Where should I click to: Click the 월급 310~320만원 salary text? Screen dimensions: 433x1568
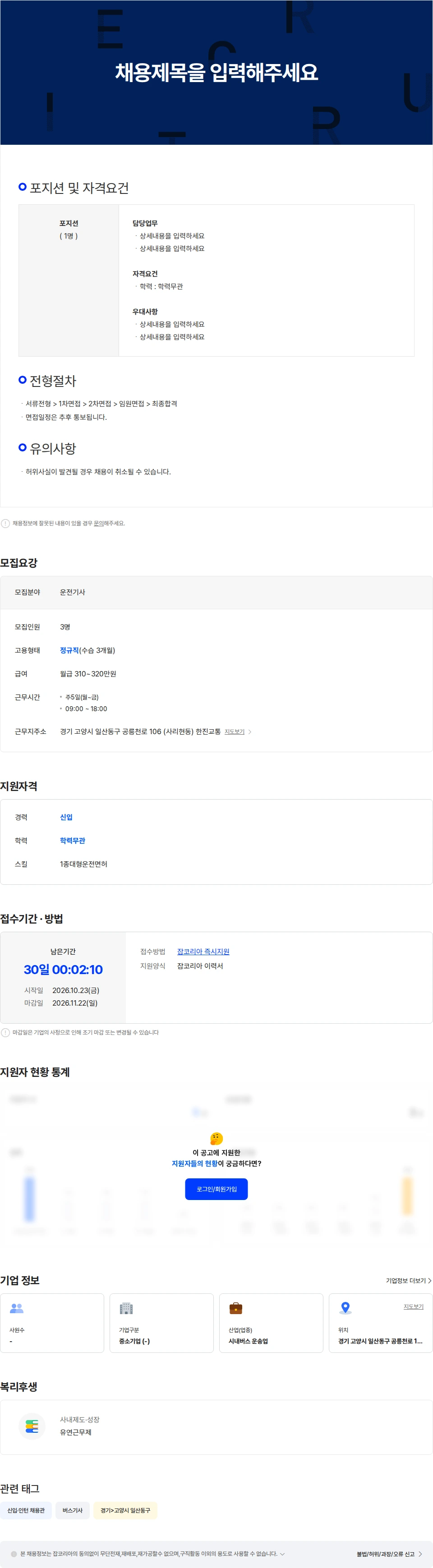pyautogui.click(x=88, y=674)
